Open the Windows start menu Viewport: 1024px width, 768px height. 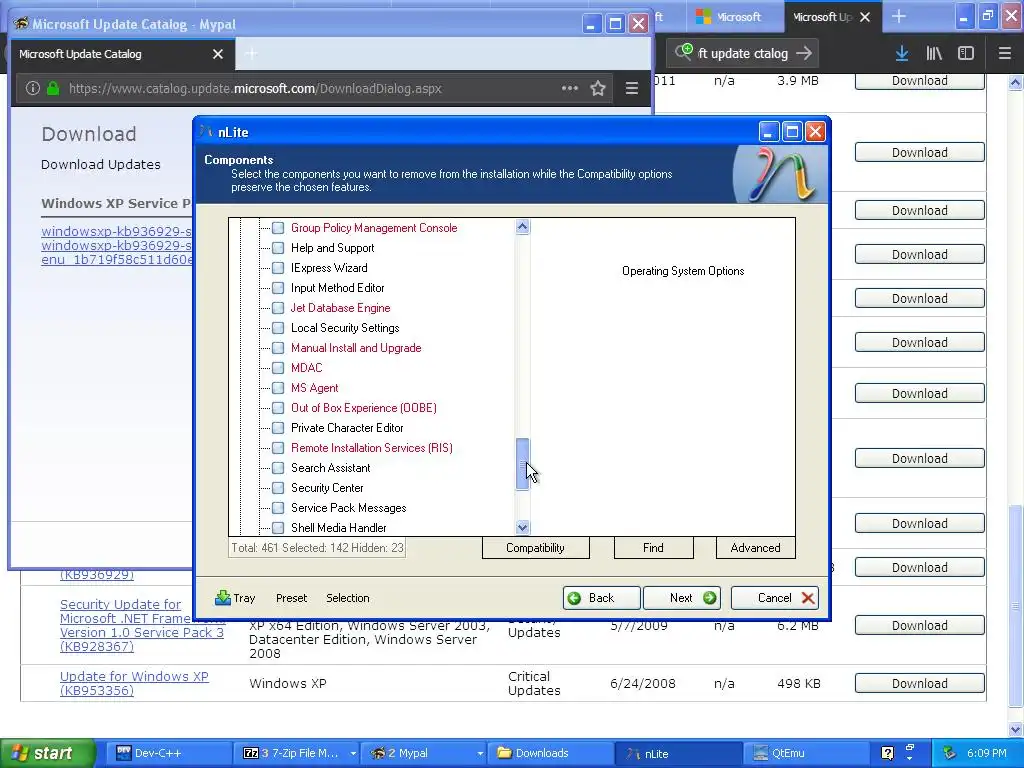point(47,753)
